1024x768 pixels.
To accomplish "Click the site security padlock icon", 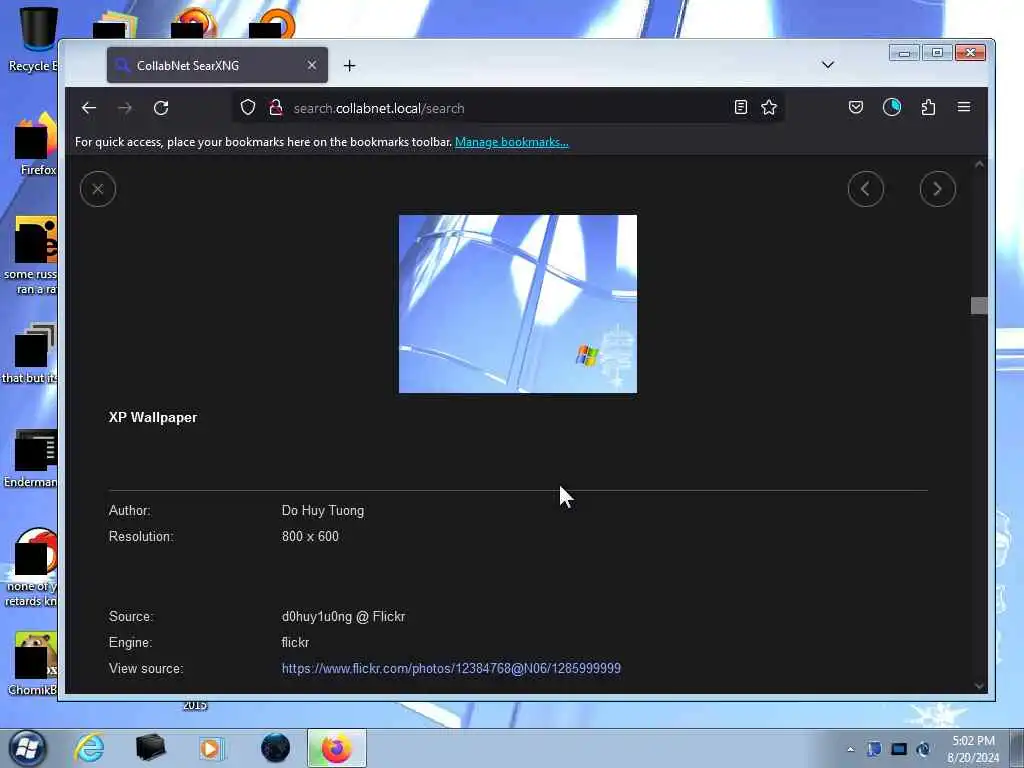I will (x=276, y=107).
